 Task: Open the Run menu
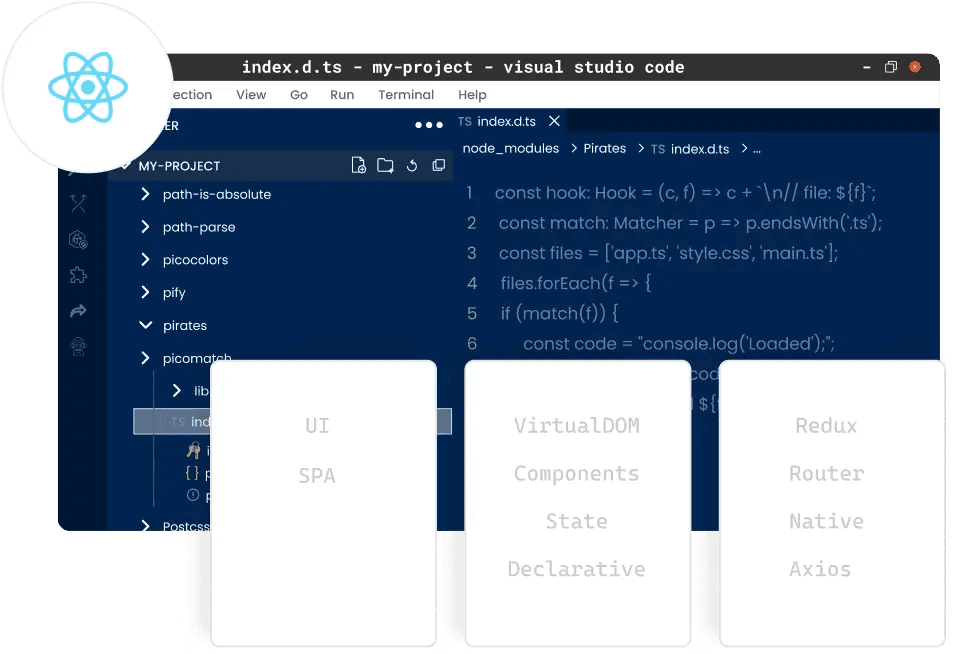click(342, 94)
